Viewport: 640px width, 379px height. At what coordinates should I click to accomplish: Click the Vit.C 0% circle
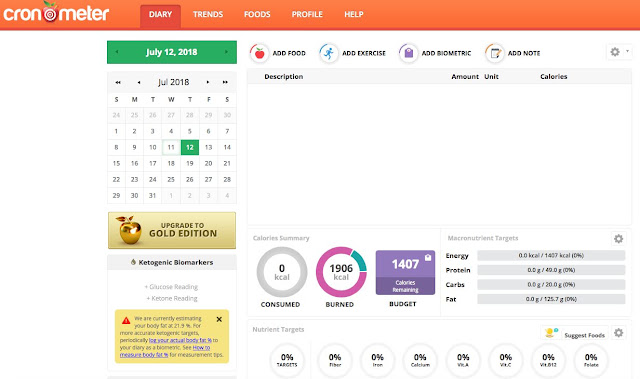coord(506,360)
